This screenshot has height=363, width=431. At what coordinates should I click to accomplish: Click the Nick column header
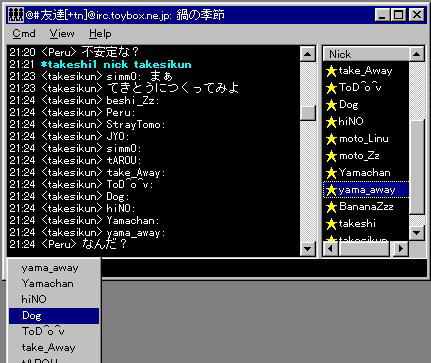(x=366, y=54)
